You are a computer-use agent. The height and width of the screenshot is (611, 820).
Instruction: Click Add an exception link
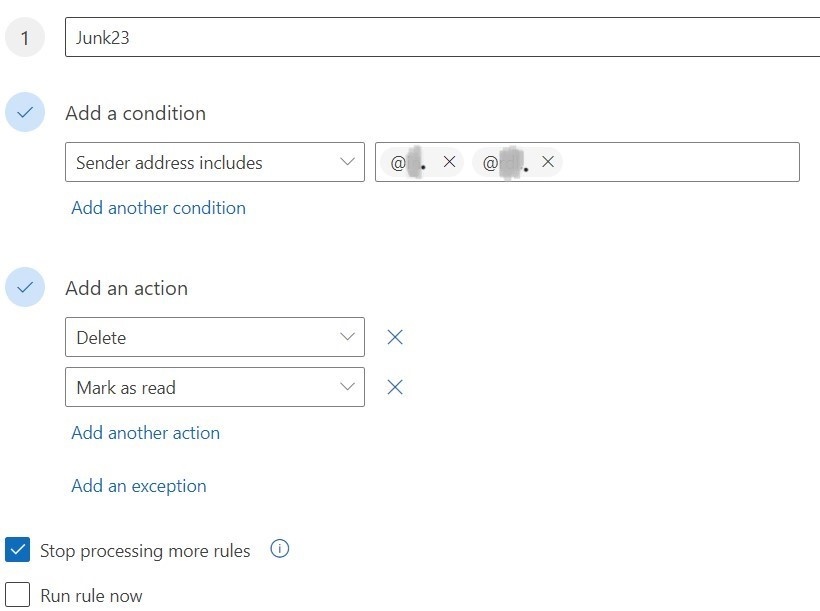coord(139,486)
